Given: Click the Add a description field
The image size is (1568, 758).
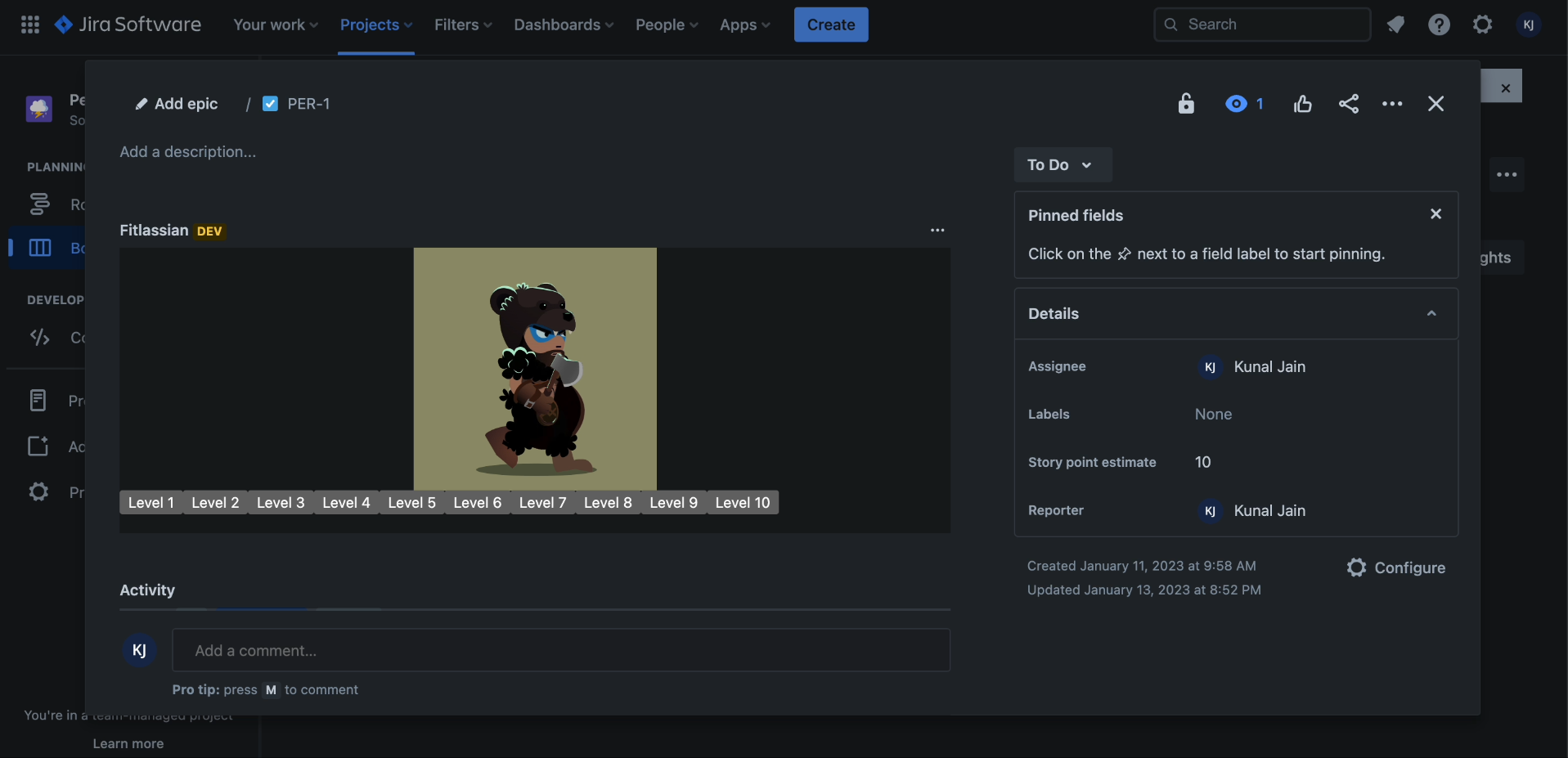Looking at the screenshot, I should pyautogui.click(x=188, y=152).
